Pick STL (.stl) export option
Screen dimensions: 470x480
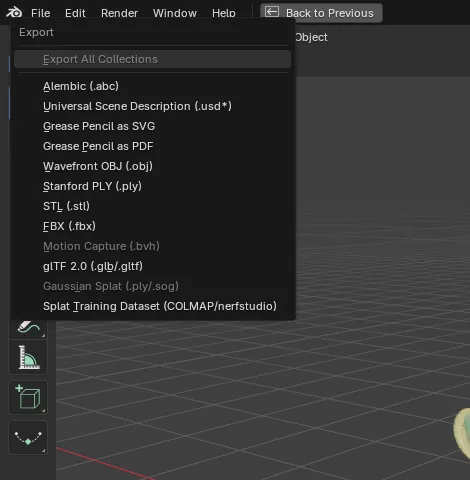(152, 206)
